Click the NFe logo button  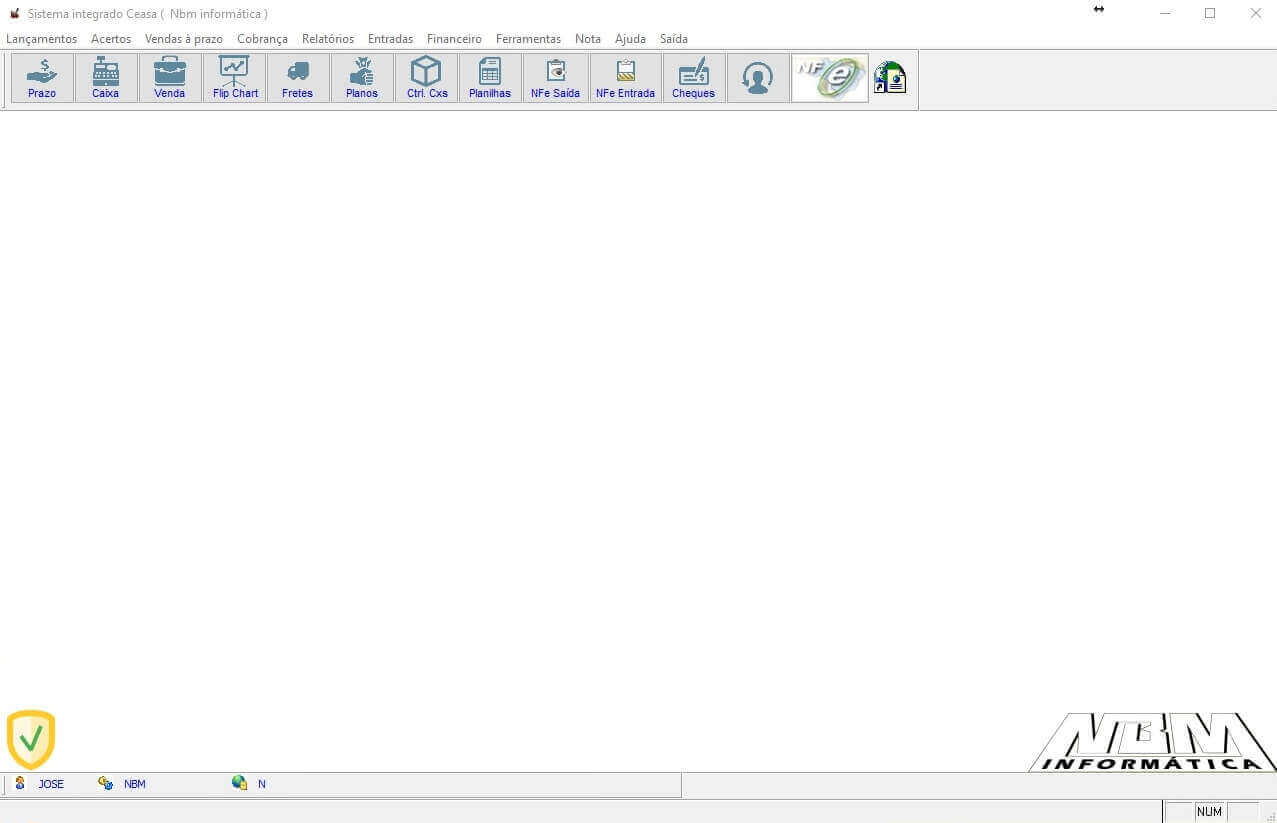(830, 78)
